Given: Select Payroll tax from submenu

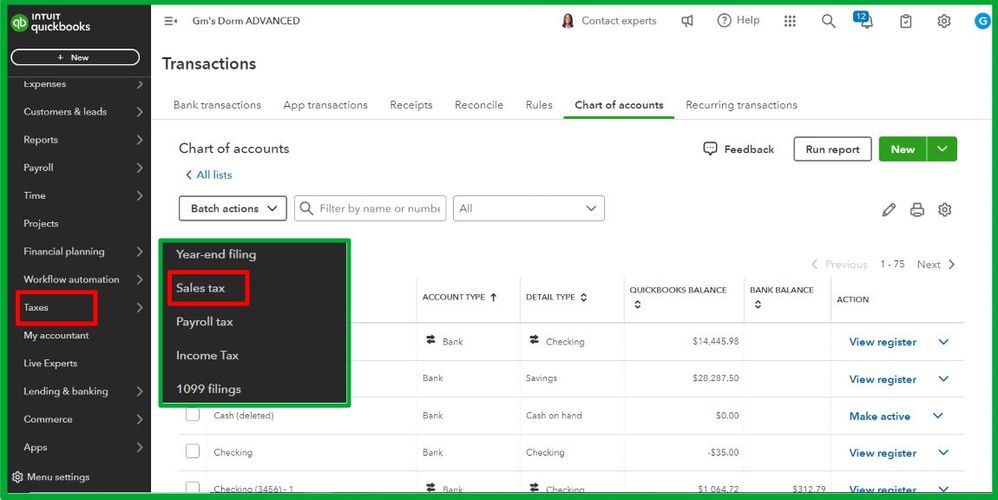Looking at the screenshot, I should 204,322.
